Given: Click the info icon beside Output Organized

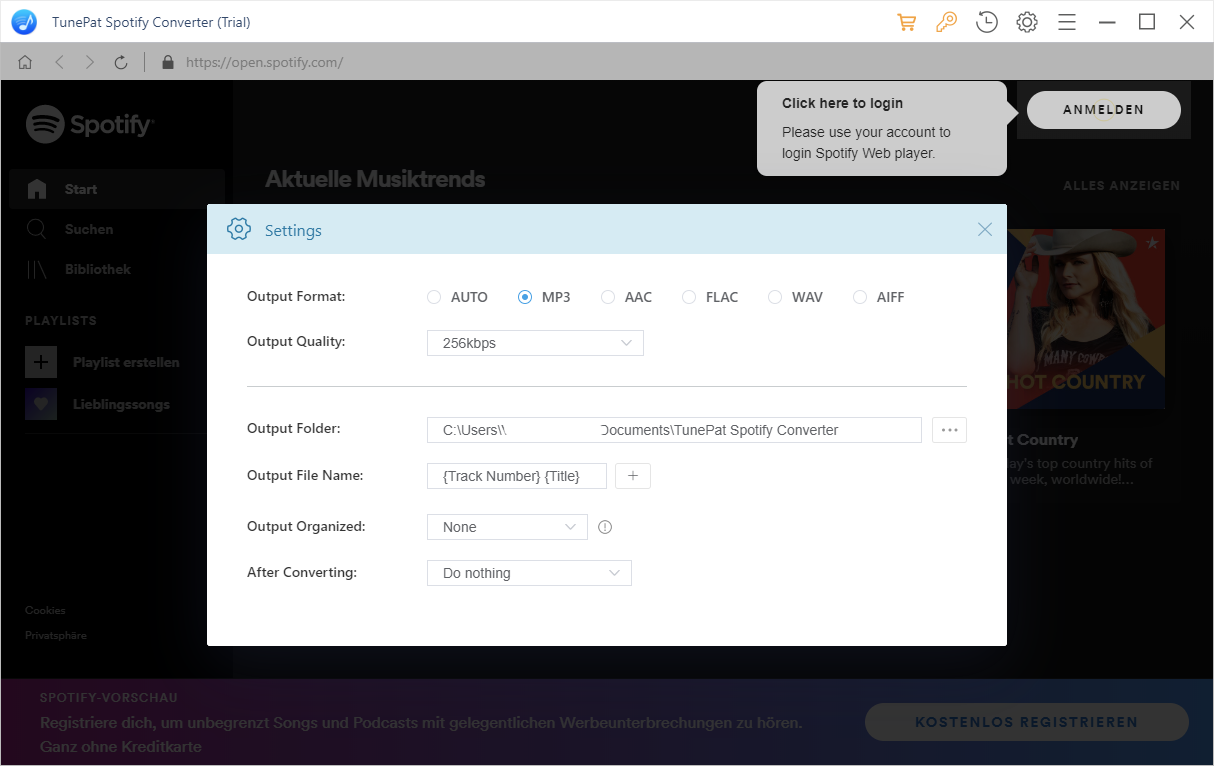Looking at the screenshot, I should coord(604,527).
